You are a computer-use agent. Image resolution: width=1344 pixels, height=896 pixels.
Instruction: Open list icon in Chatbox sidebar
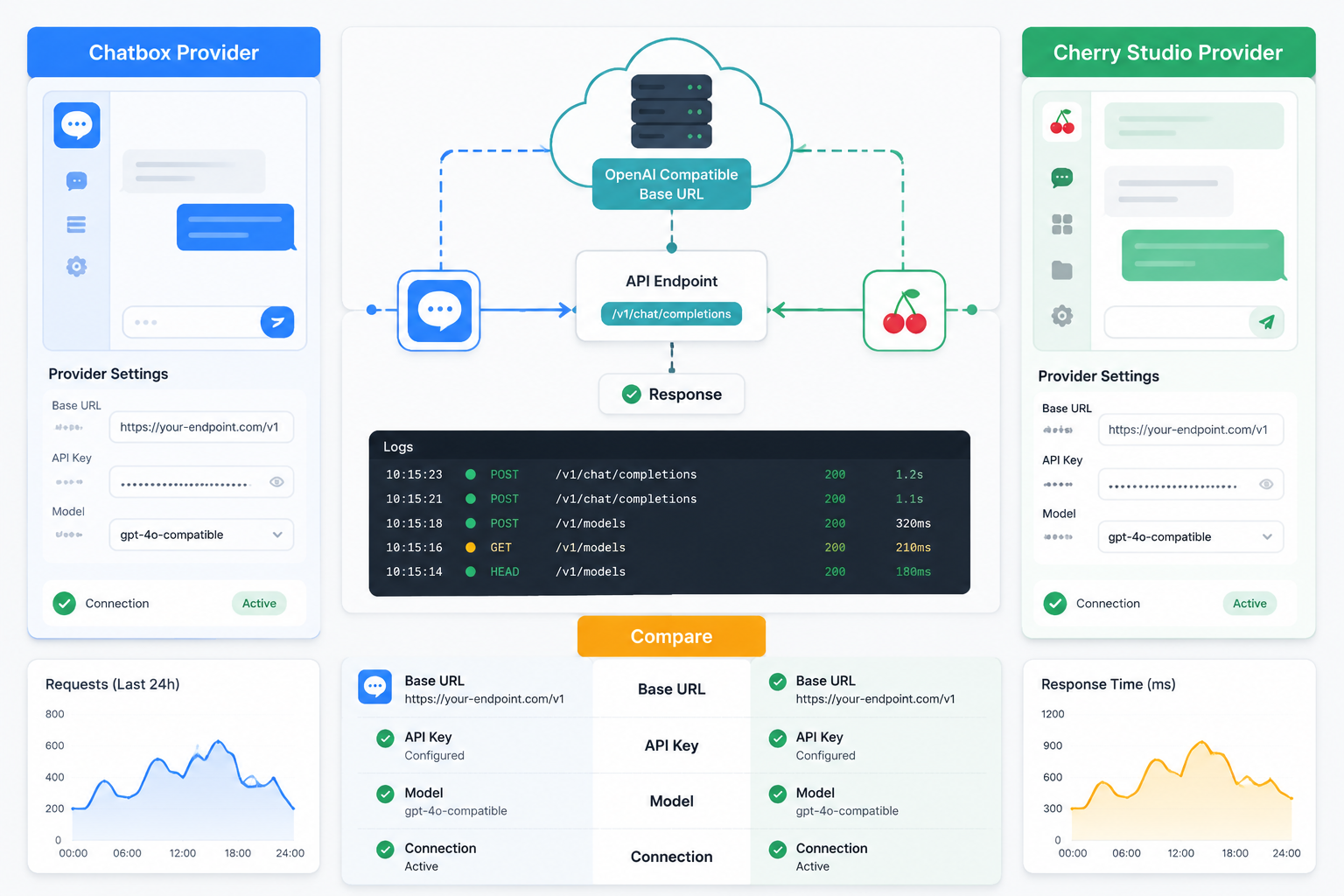click(76, 225)
